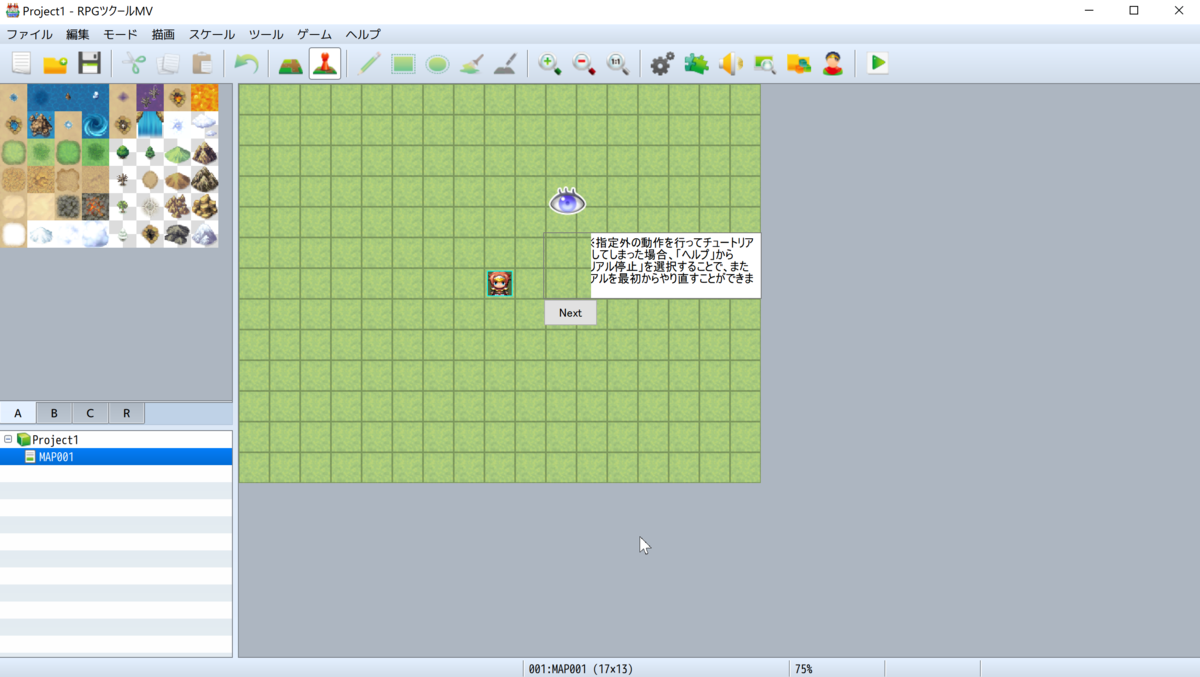Click the blue eye tutorial icon
The width and height of the screenshot is (1200, 677).
pos(567,201)
